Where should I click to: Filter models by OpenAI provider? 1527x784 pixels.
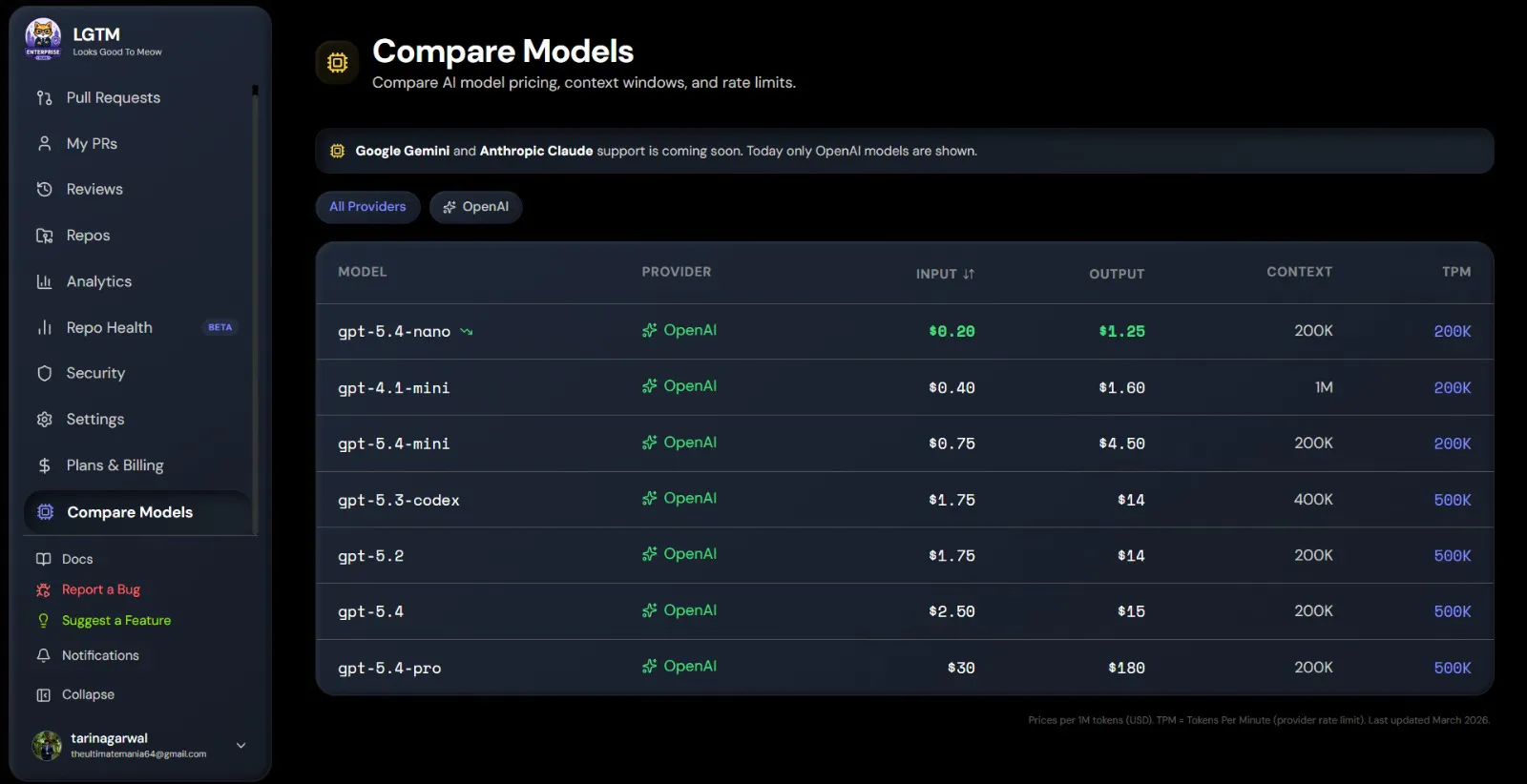pos(475,207)
